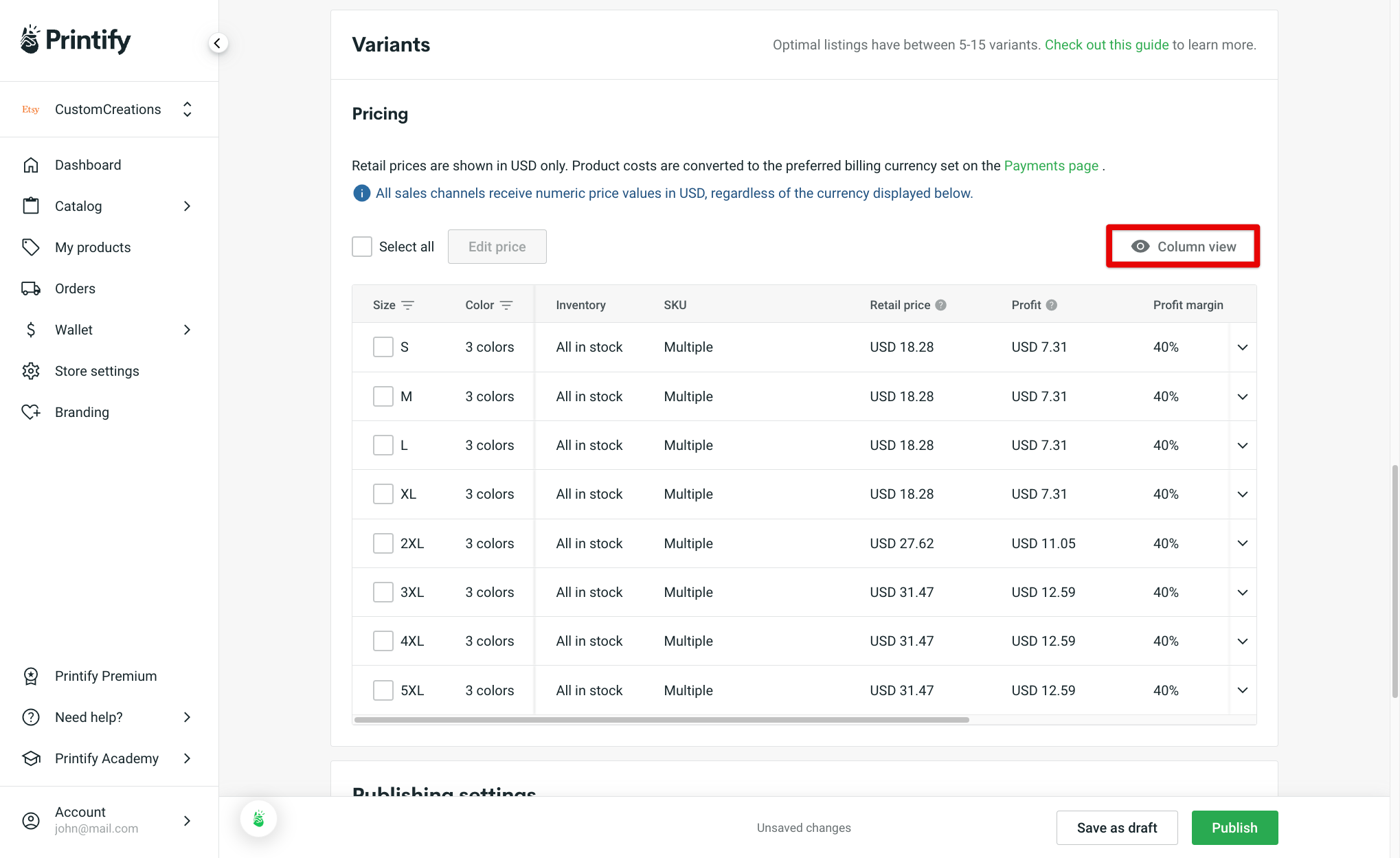This screenshot has height=858, width=1400.
Task: Click the Publish button
Action: click(1234, 827)
